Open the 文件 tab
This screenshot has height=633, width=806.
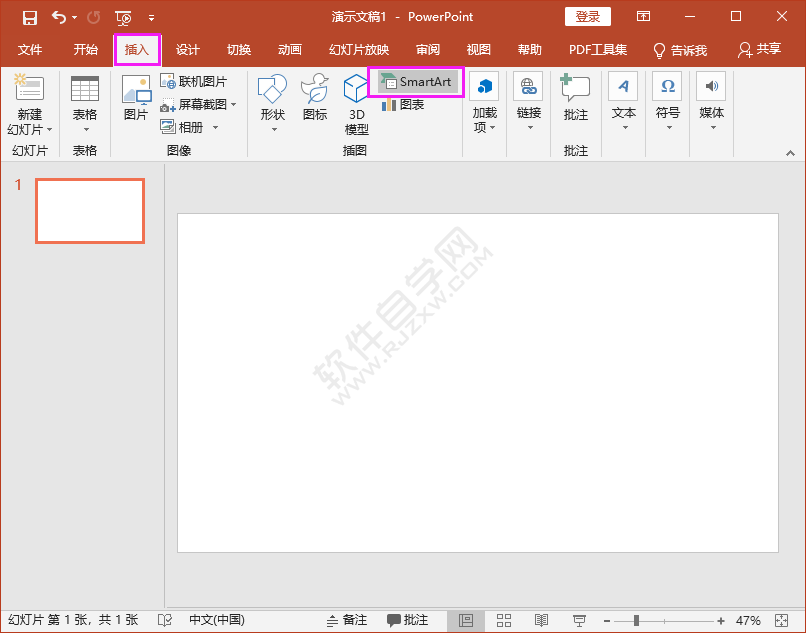point(30,50)
